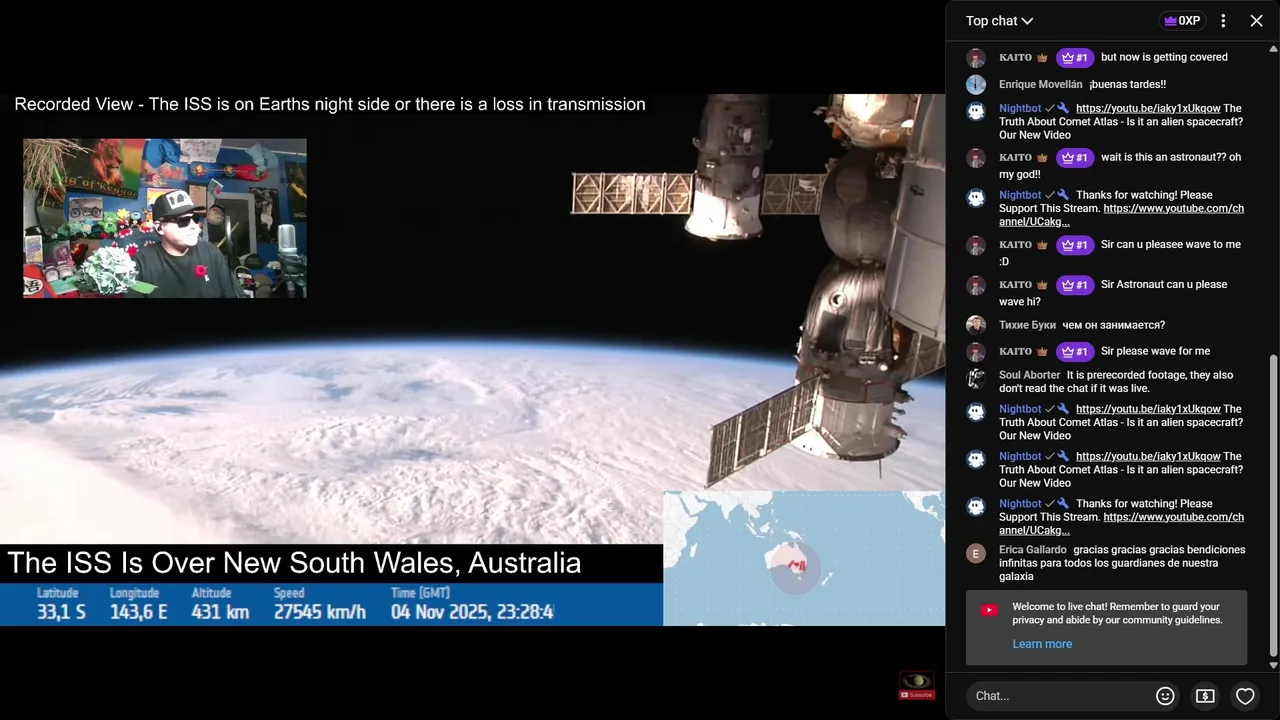Click the world map inset in video
This screenshot has height=720, width=1280.
(804, 558)
